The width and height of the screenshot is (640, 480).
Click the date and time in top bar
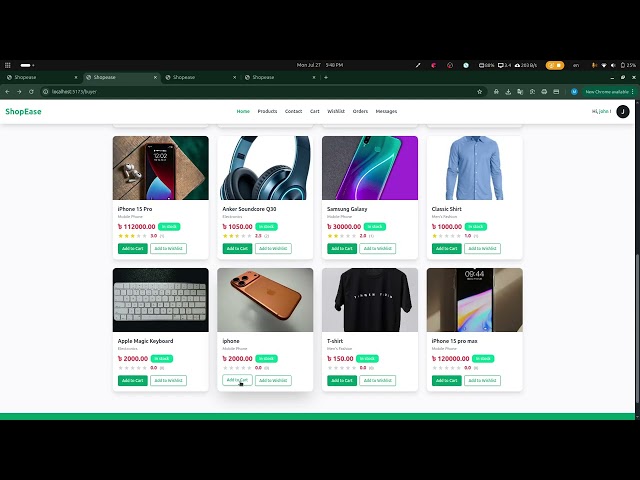coord(320,65)
